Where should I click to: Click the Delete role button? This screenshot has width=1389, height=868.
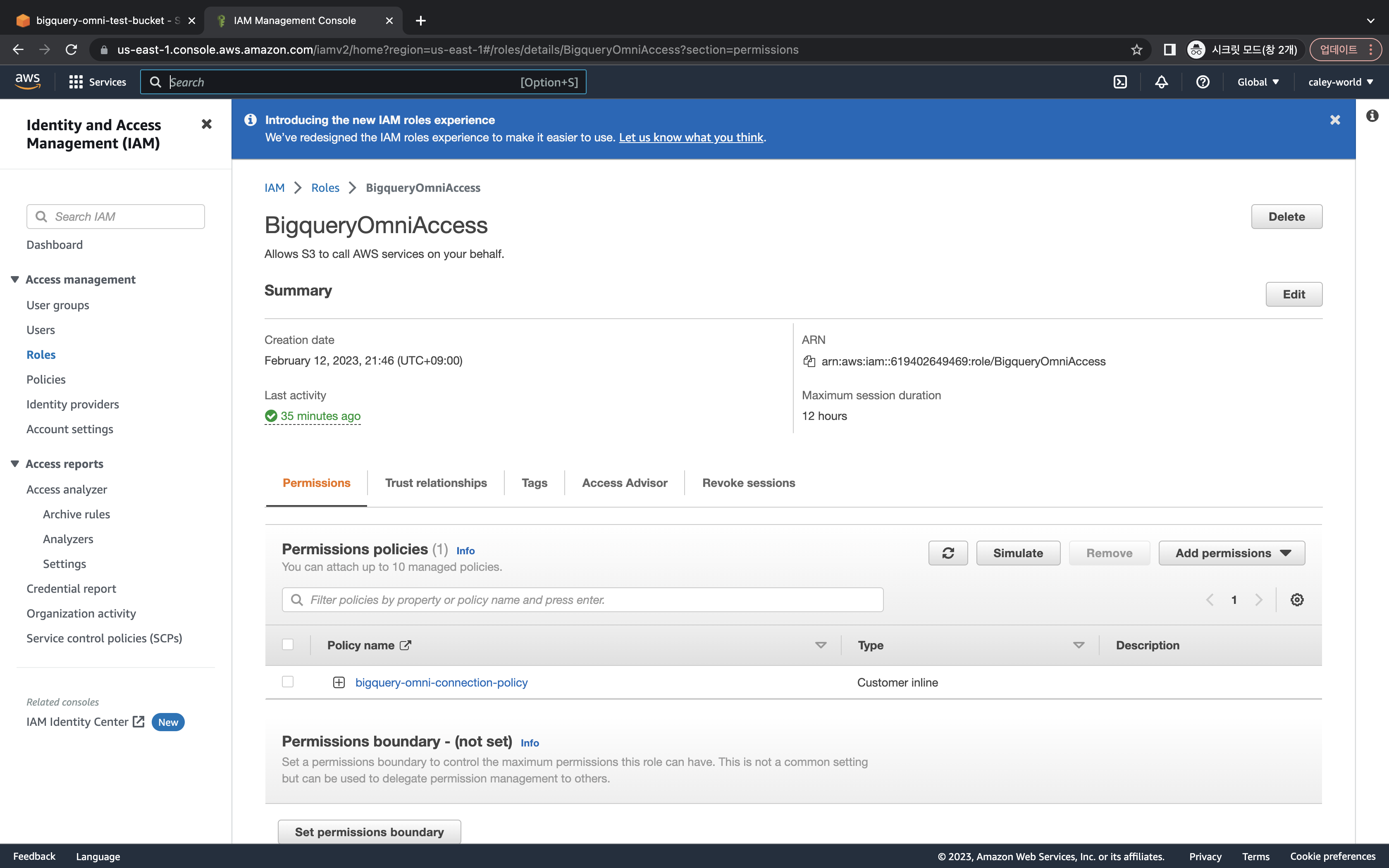pyautogui.click(x=1286, y=217)
